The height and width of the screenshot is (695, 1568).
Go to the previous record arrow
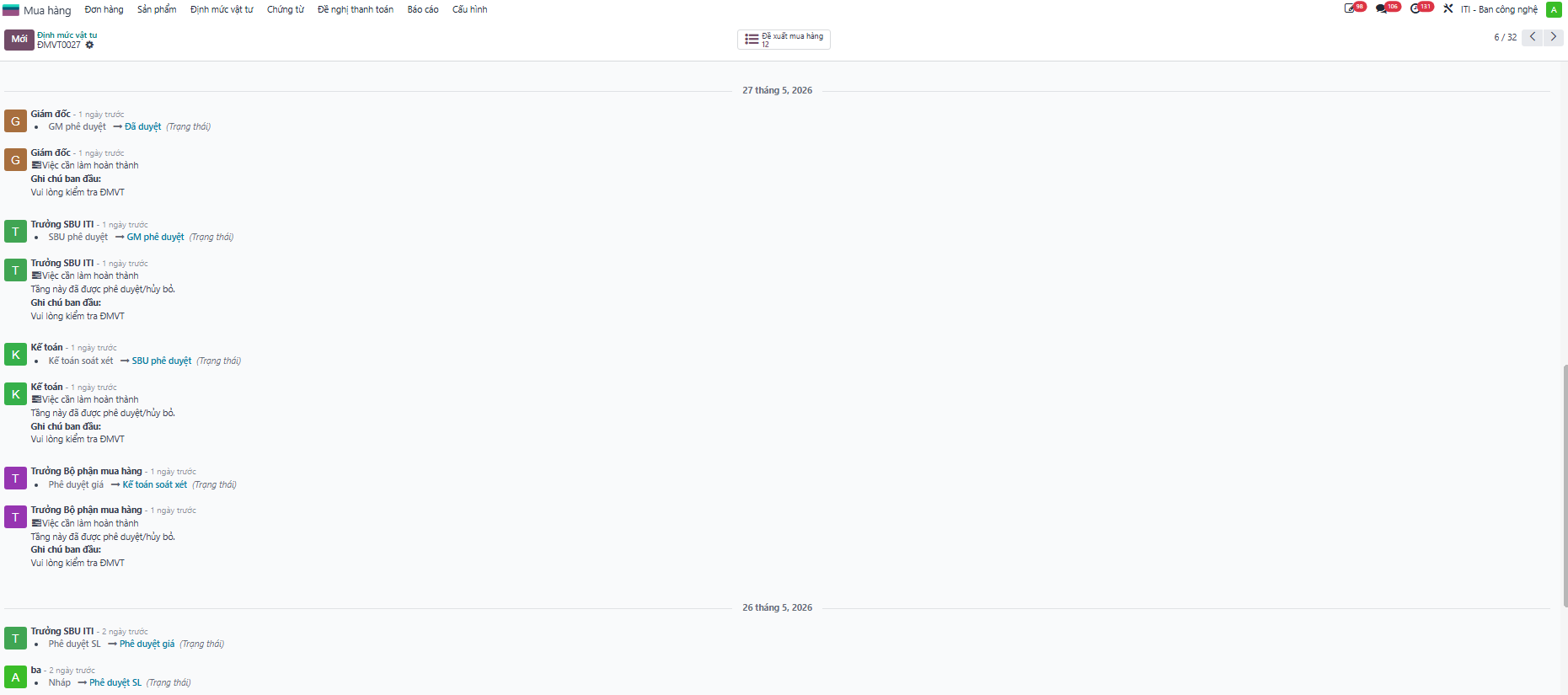pos(1533,37)
